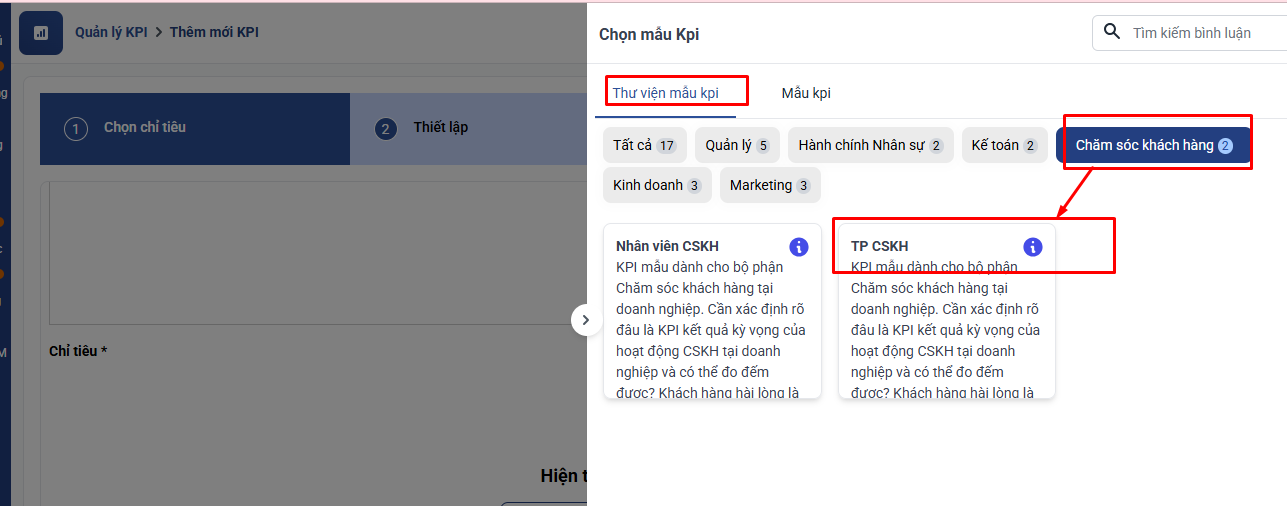The image size is (1287, 506).
Task: Select Chăm sóc khách hàng filter
Action: pos(1153,145)
